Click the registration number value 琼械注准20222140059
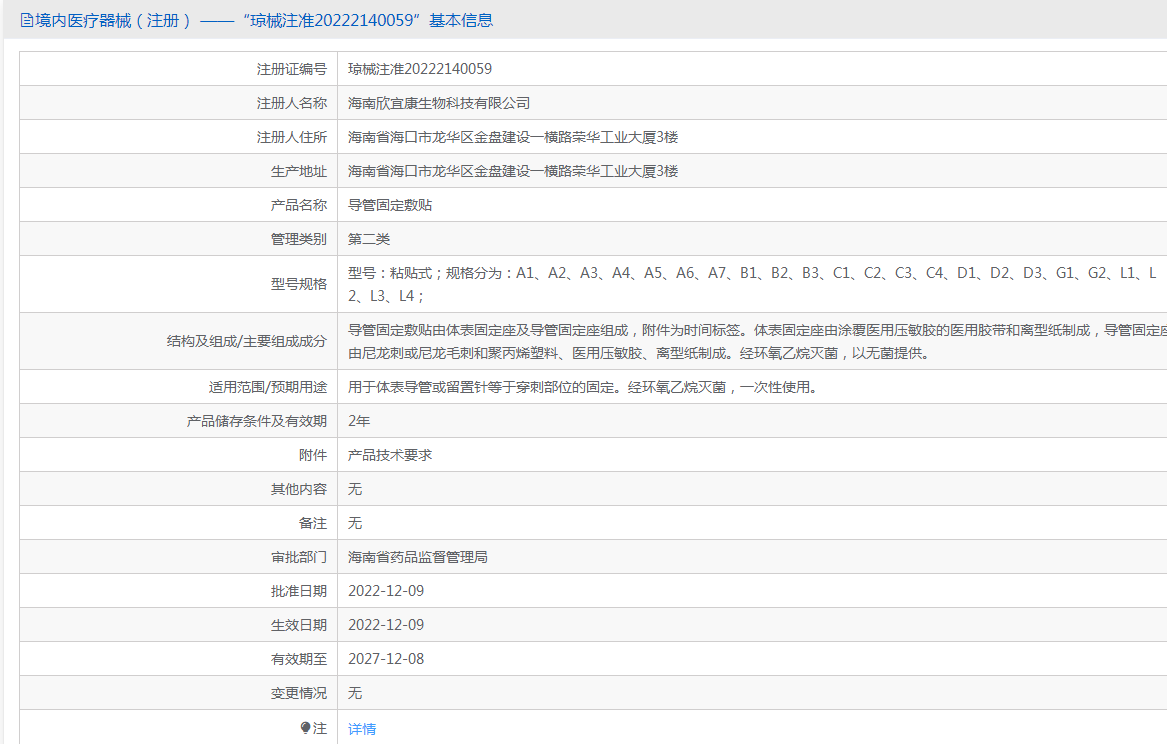 (x=420, y=69)
